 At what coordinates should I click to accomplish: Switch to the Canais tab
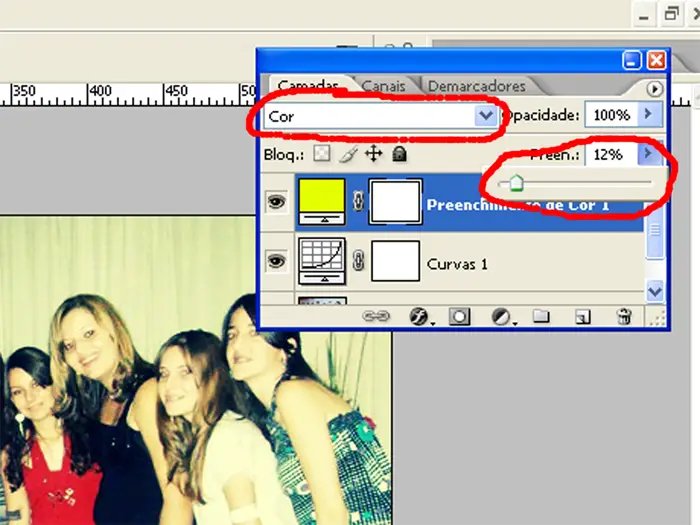[x=384, y=86]
